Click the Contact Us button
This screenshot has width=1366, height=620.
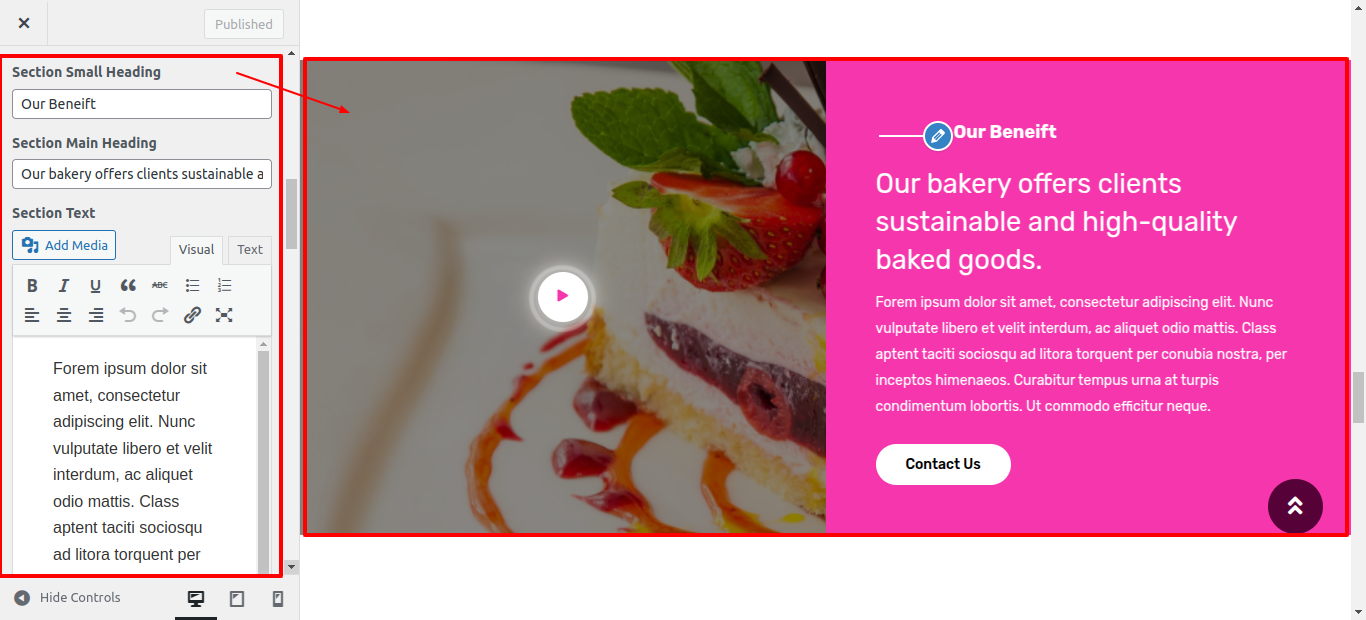[943, 464]
